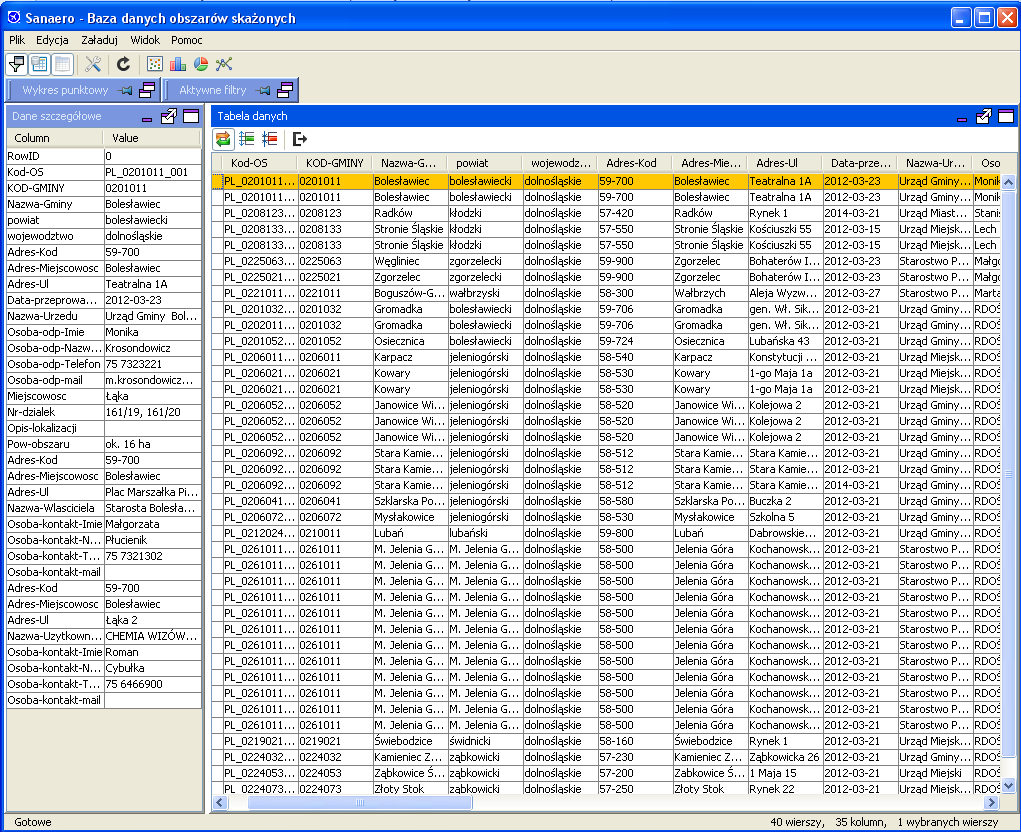The width and height of the screenshot is (1021, 832).
Task: Minimize the Dane szczegółowe panel
Action: [x=147, y=117]
